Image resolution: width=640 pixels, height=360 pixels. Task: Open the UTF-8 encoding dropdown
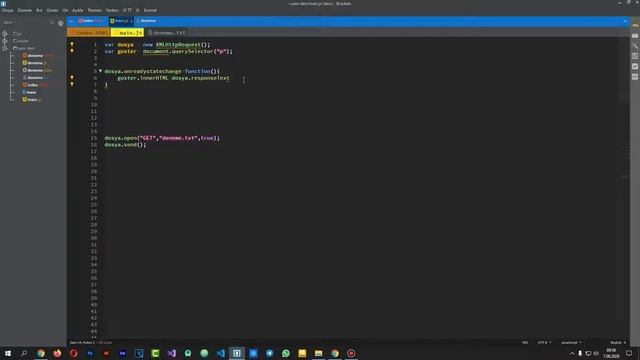(544, 342)
